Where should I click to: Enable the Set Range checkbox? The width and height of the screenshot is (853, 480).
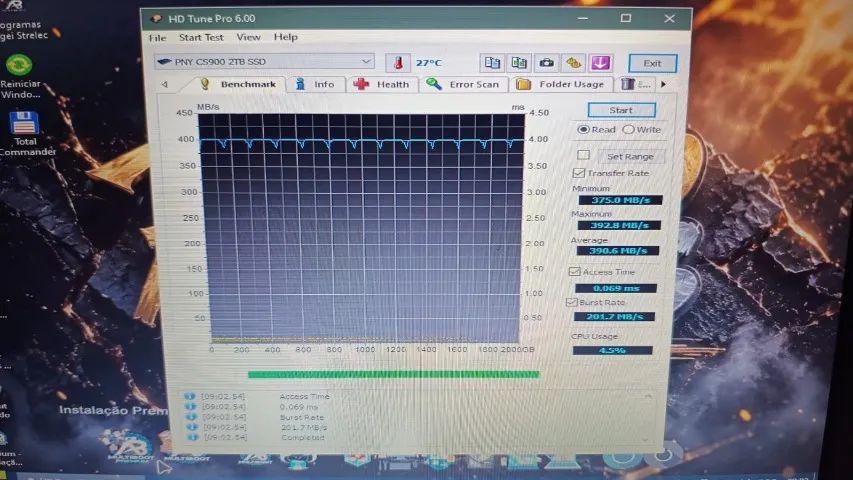click(x=583, y=156)
